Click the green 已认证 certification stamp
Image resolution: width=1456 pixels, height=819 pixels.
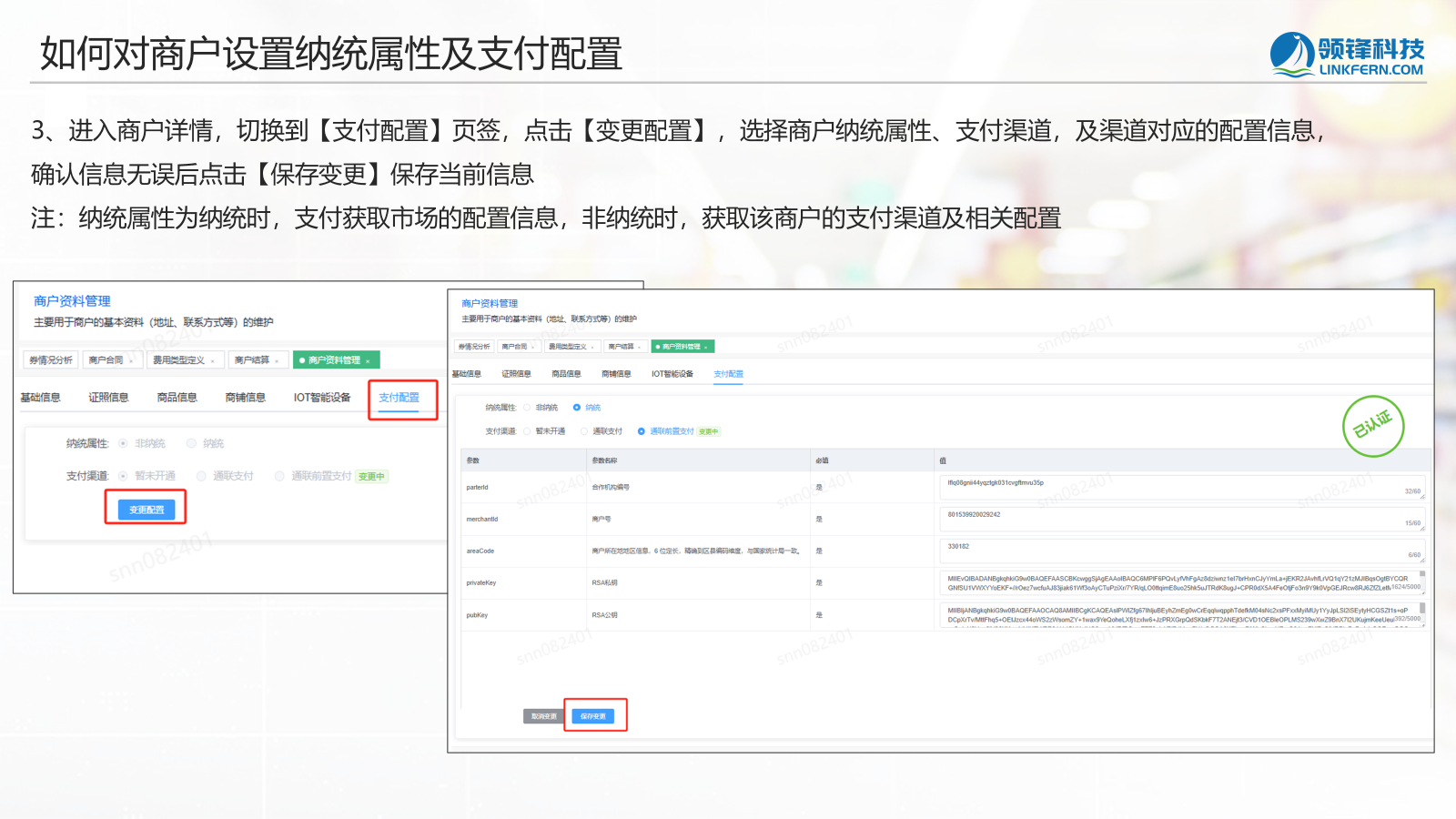pos(1372,425)
